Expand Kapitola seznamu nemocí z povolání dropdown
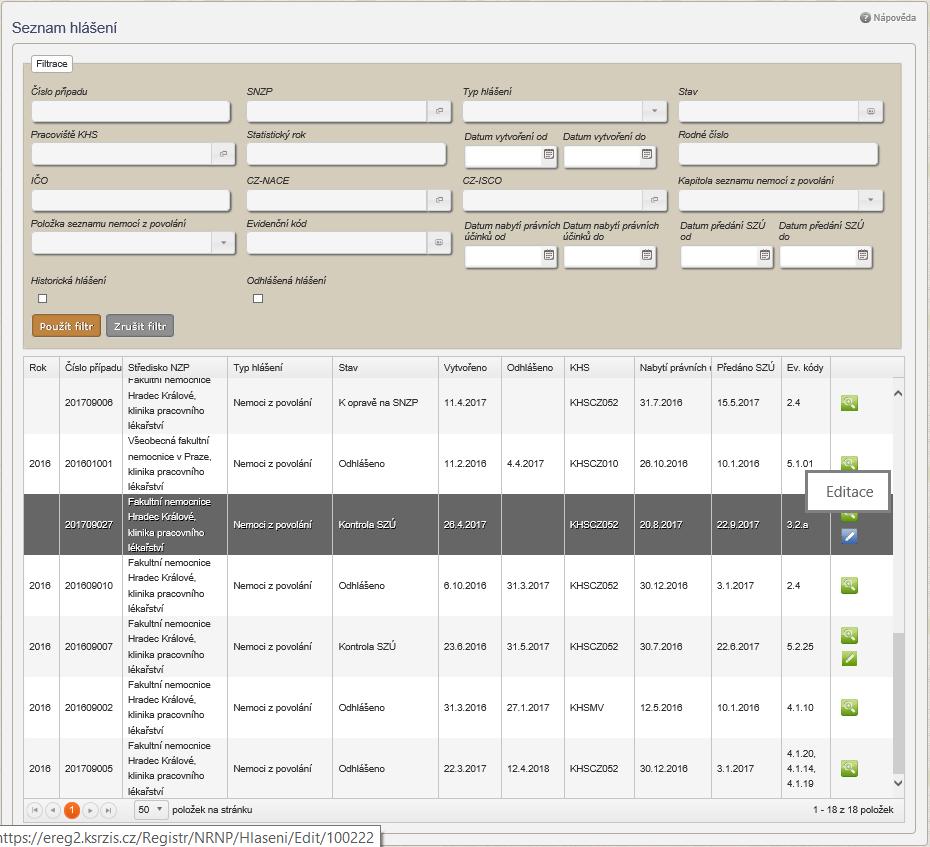This screenshot has width=930, height=847. click(x=871, y=200)
